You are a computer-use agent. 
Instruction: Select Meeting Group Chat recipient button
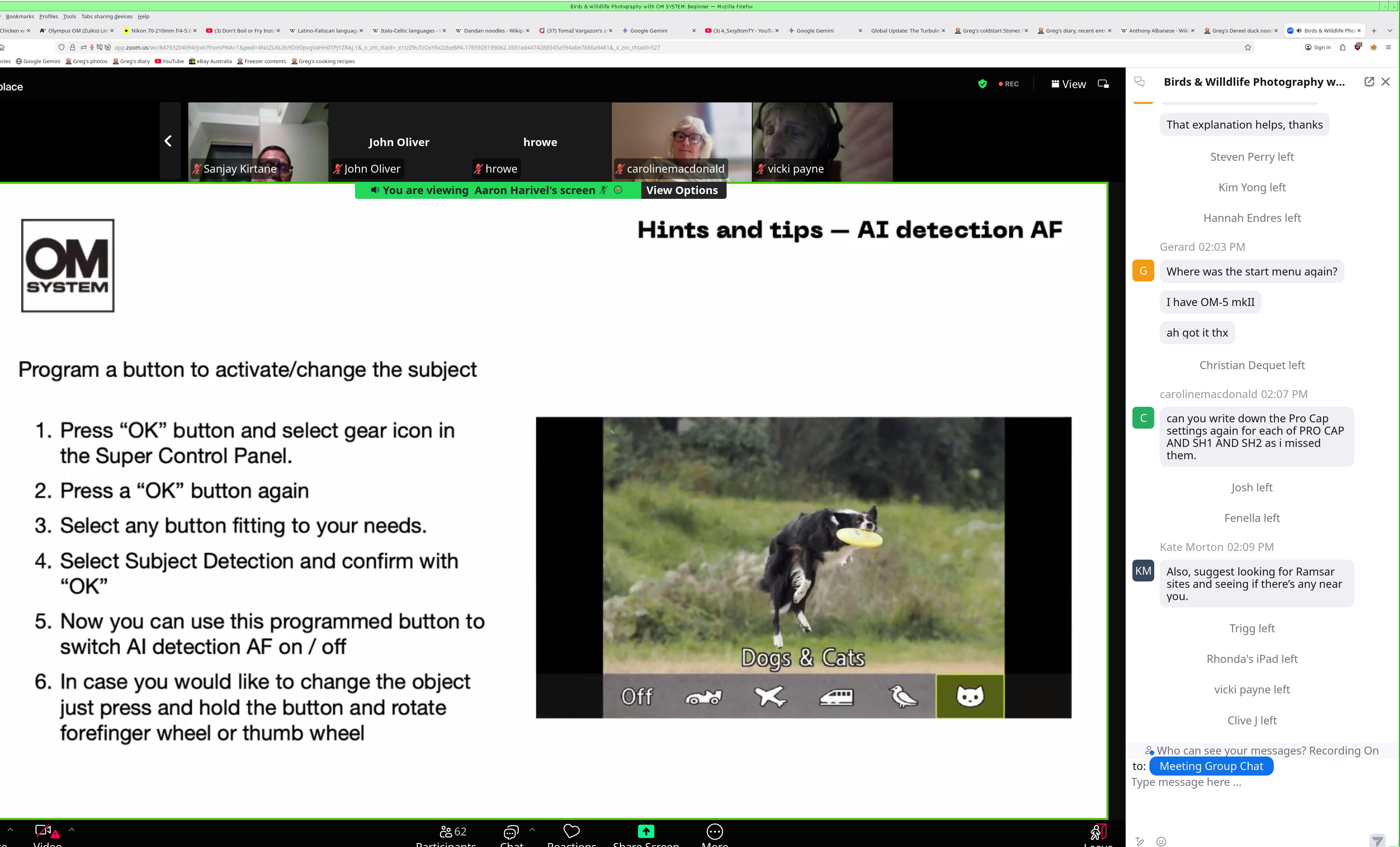click(1211, 766)
